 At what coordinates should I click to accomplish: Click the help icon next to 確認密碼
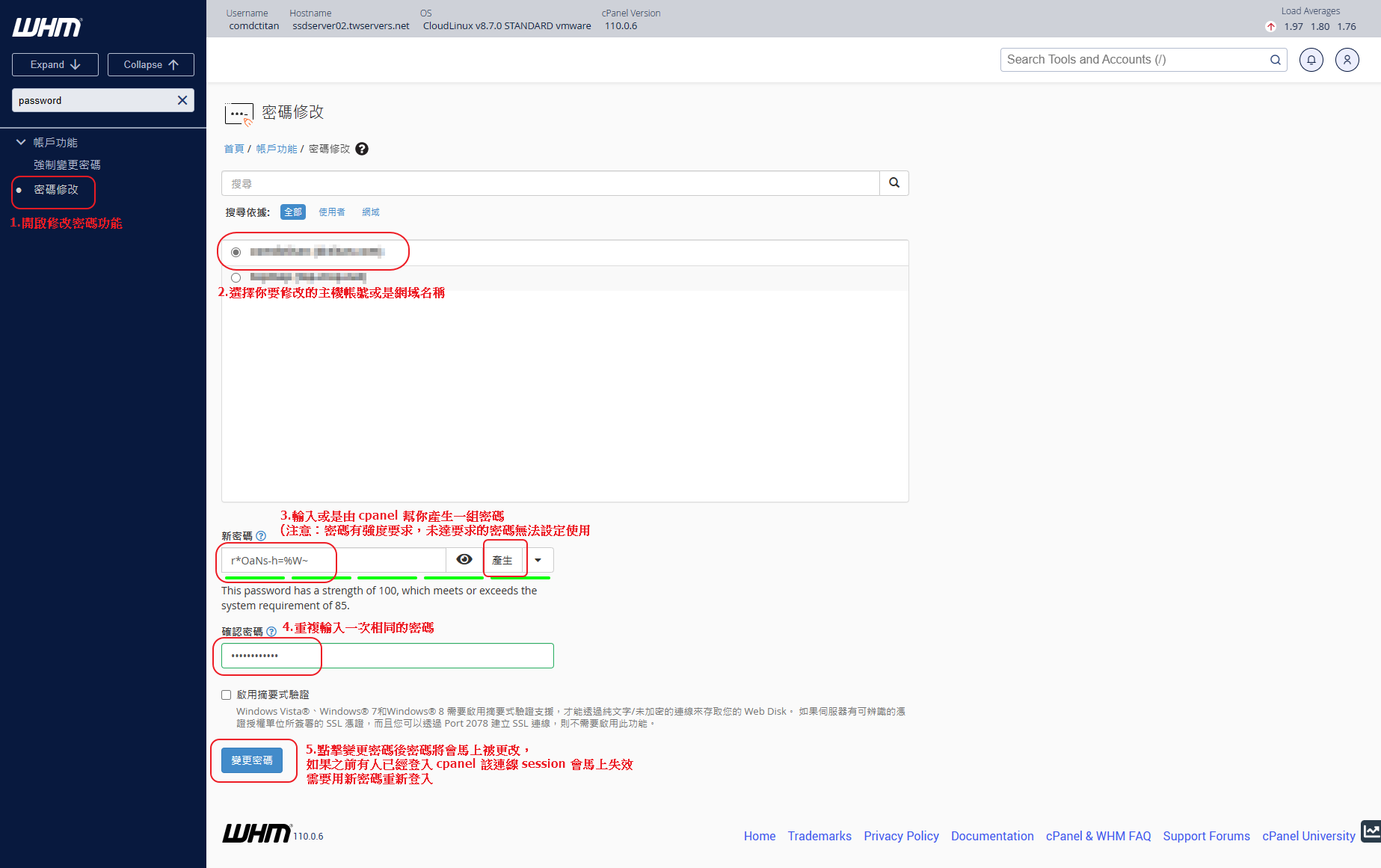(271, 632)
